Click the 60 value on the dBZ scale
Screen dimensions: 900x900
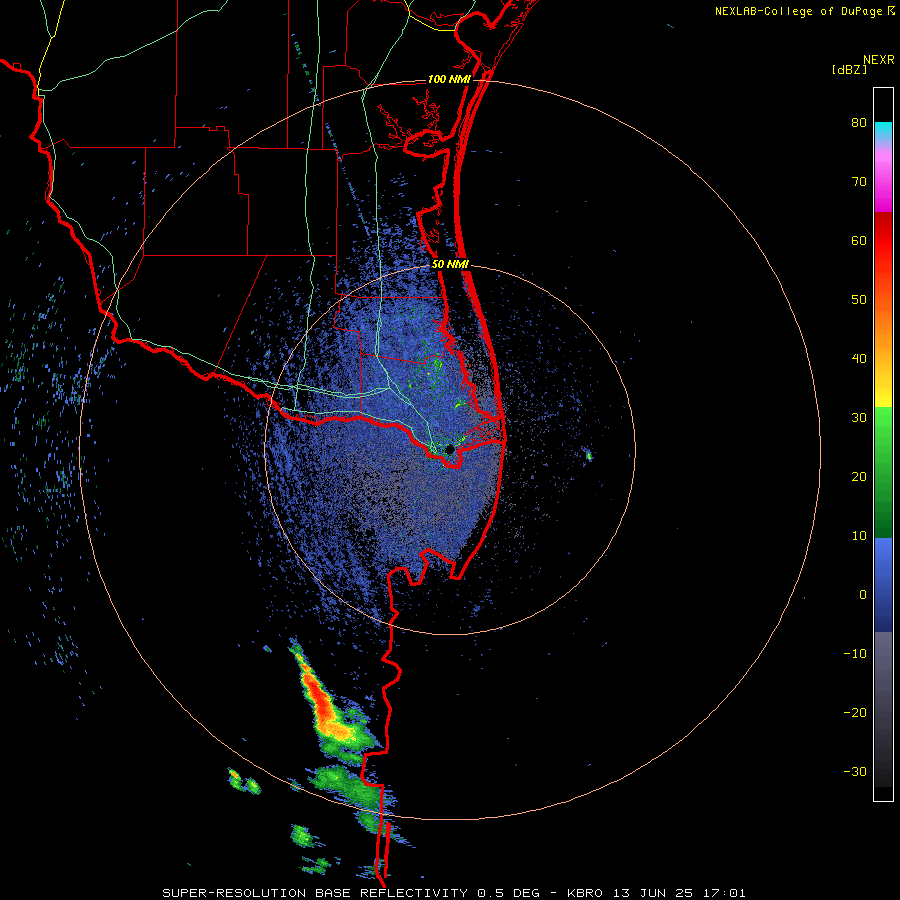tap(859, 240)
